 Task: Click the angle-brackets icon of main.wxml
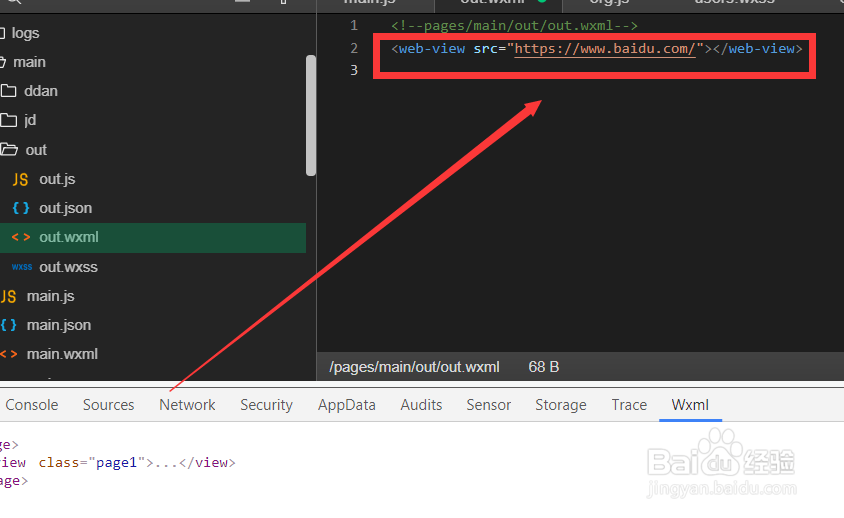(x=9, y=354)
